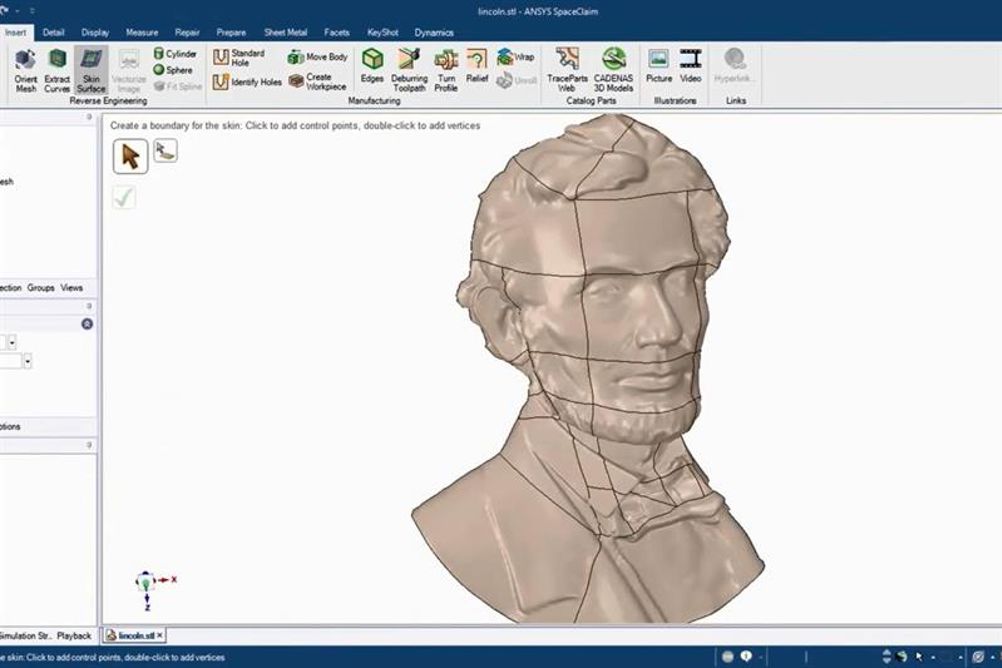Click the Vectorize Image tool
Screen dimensions: 1002x668
tap(129, 70)
